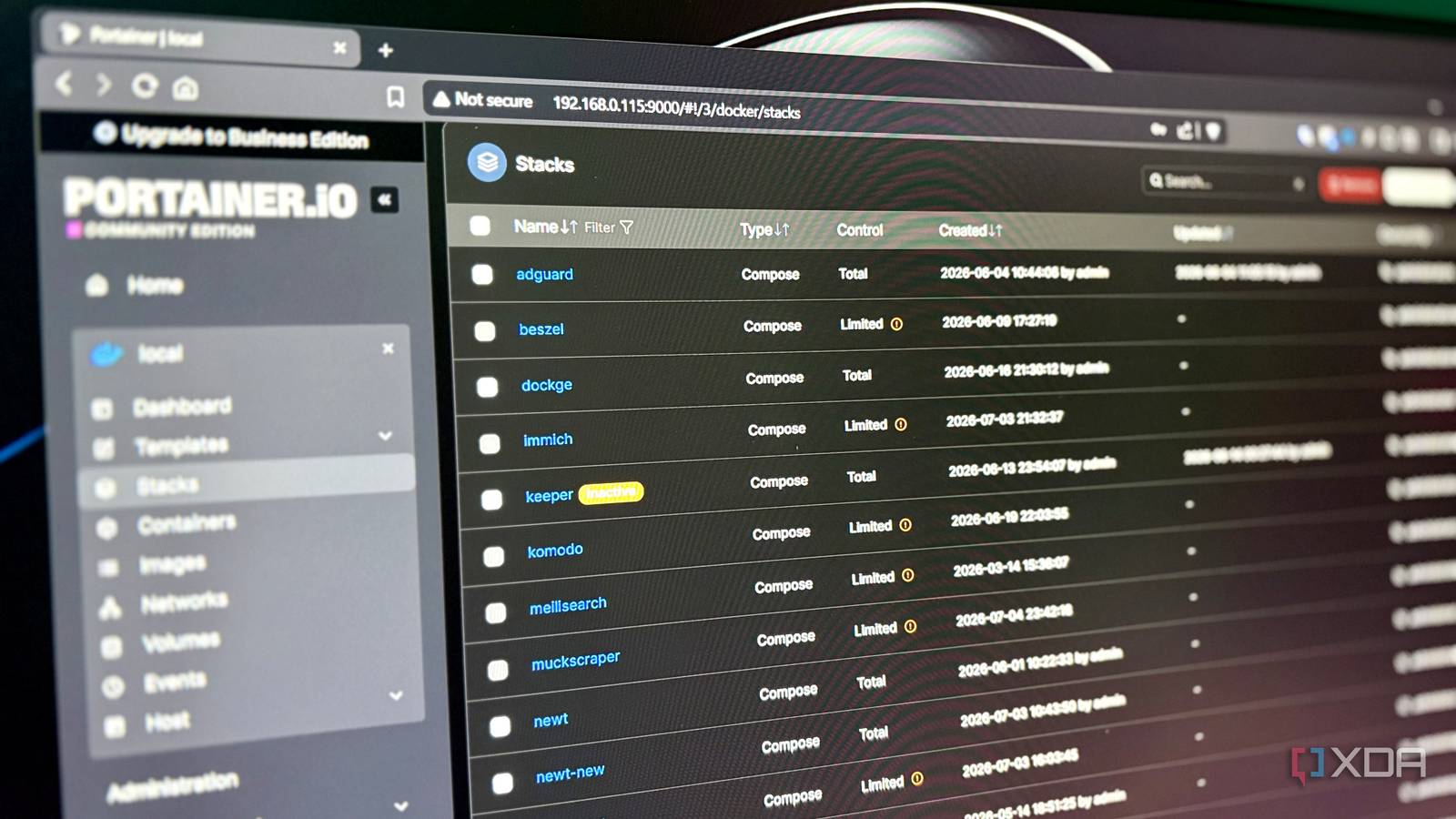Open the dockge stack
1456x819 pixels.
[x=547, y=385]
